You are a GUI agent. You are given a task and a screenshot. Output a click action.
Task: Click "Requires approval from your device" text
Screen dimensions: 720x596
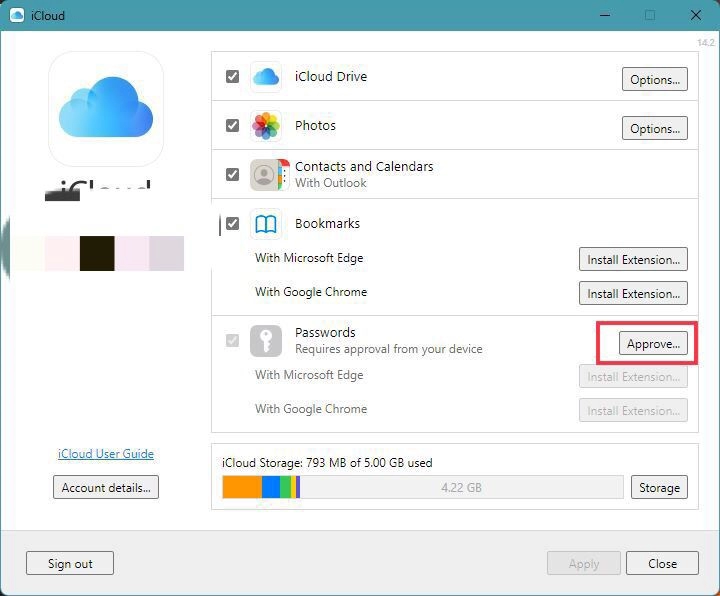(x=388, y=349)
